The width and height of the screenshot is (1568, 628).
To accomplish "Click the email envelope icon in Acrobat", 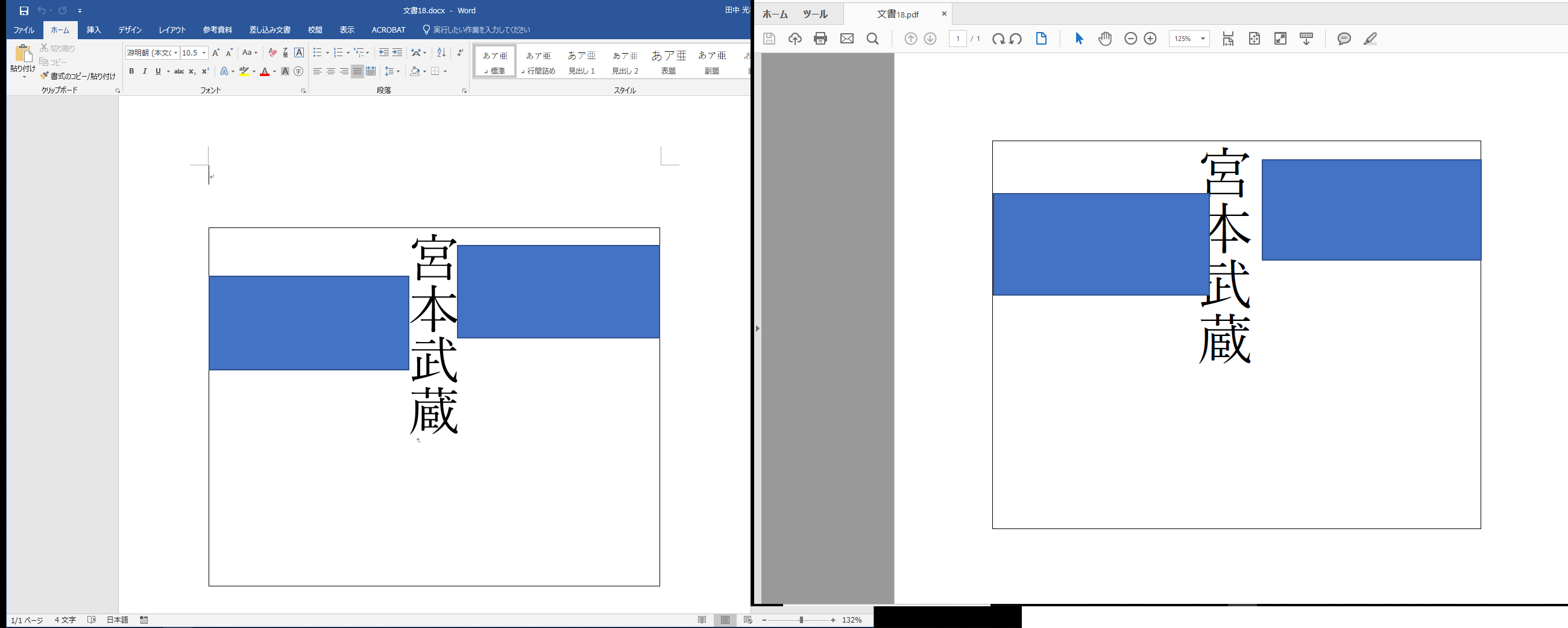I will click(x=846, y=39).
